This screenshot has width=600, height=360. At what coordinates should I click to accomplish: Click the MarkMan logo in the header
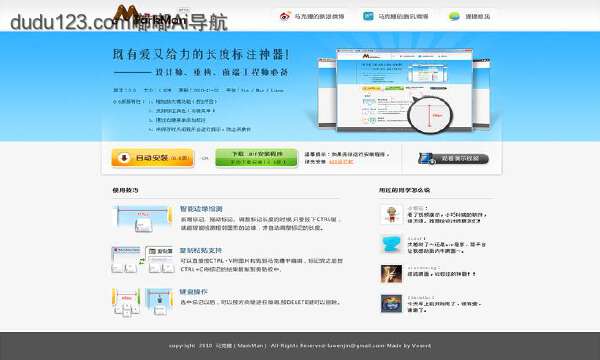(x=150, y=16)
